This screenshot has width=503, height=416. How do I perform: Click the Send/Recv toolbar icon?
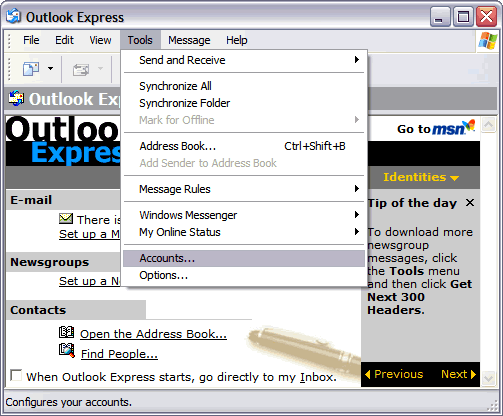click(81, 69)
